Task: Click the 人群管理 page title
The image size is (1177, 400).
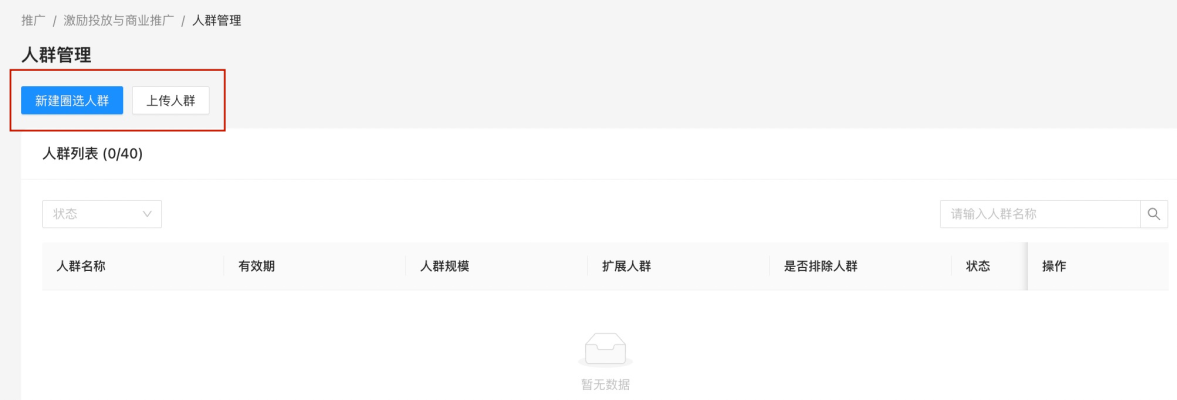Action: click(56, 56)
